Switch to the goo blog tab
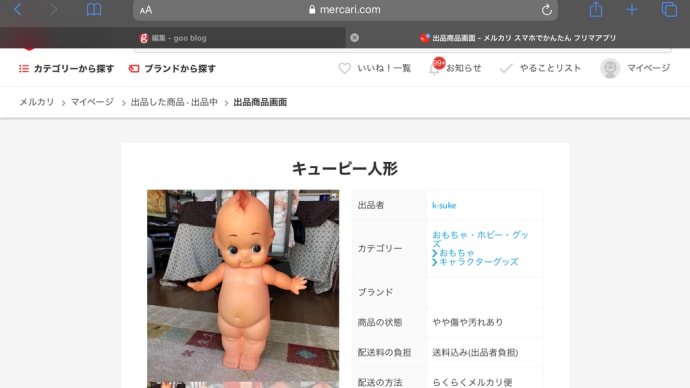 point(172,38)
